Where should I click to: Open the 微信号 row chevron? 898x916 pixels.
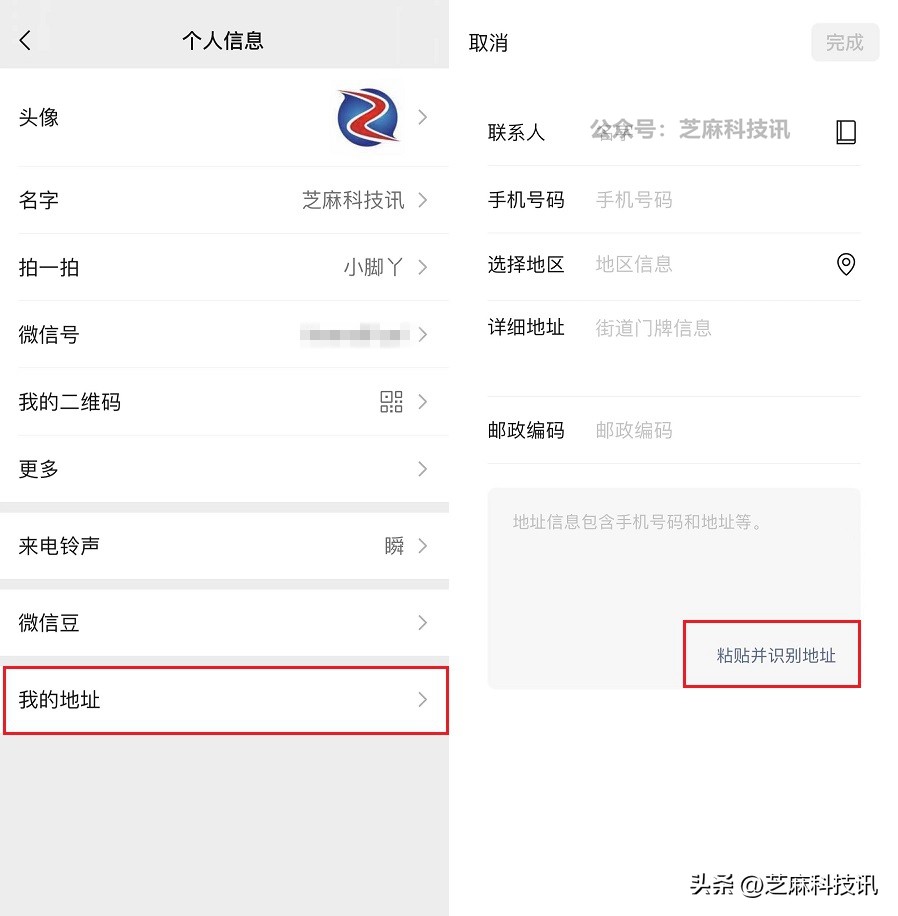point(423,335)
